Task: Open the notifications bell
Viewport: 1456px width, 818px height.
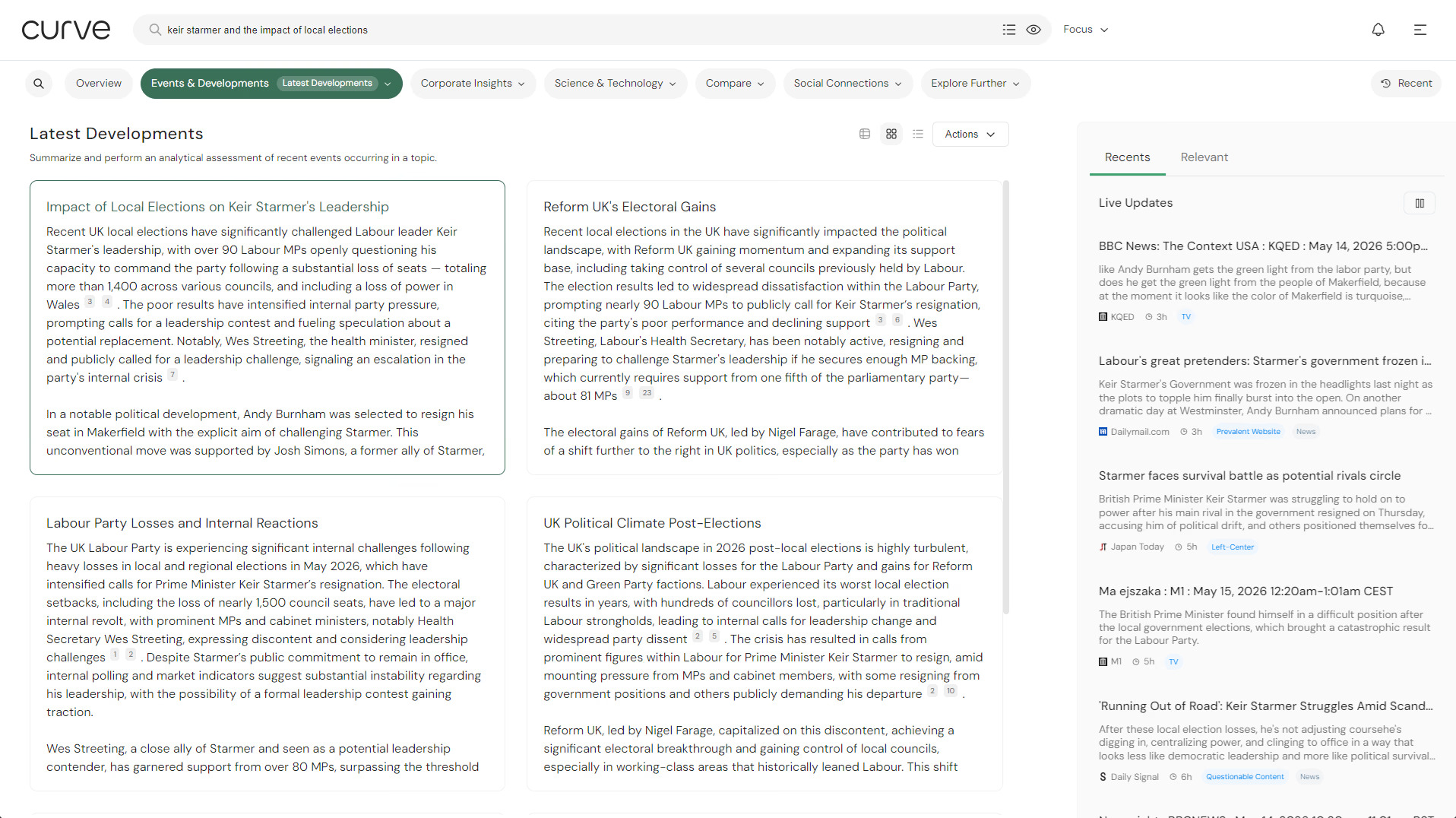Action: pos(1378,30)
